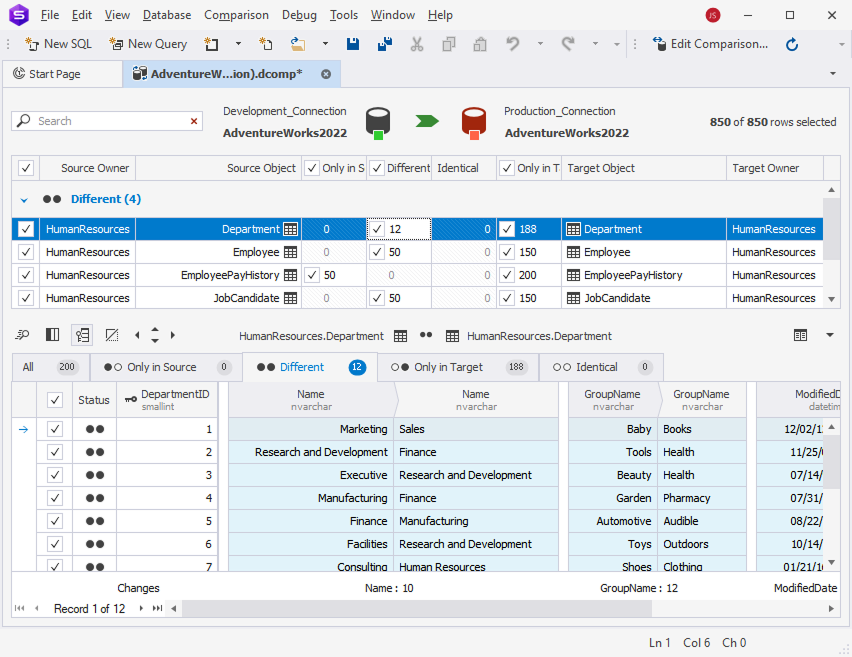This screenshot has height=657, width=852.
Task: Clear the search field with red X
Action: tap(194, 121)
